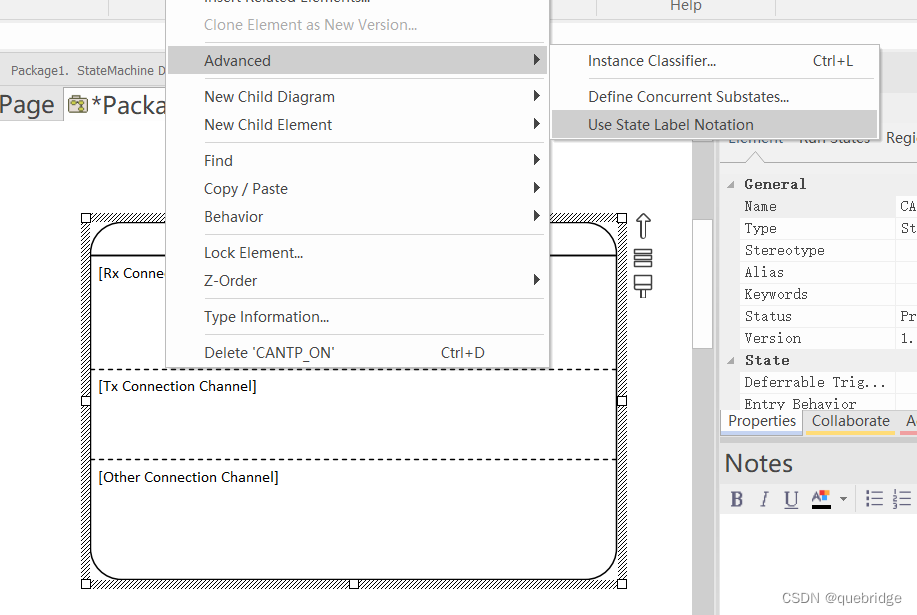Screen dimensions: 917x615
Task: Open Copy / Paste submenu
Action: click(x=357, y=188)
